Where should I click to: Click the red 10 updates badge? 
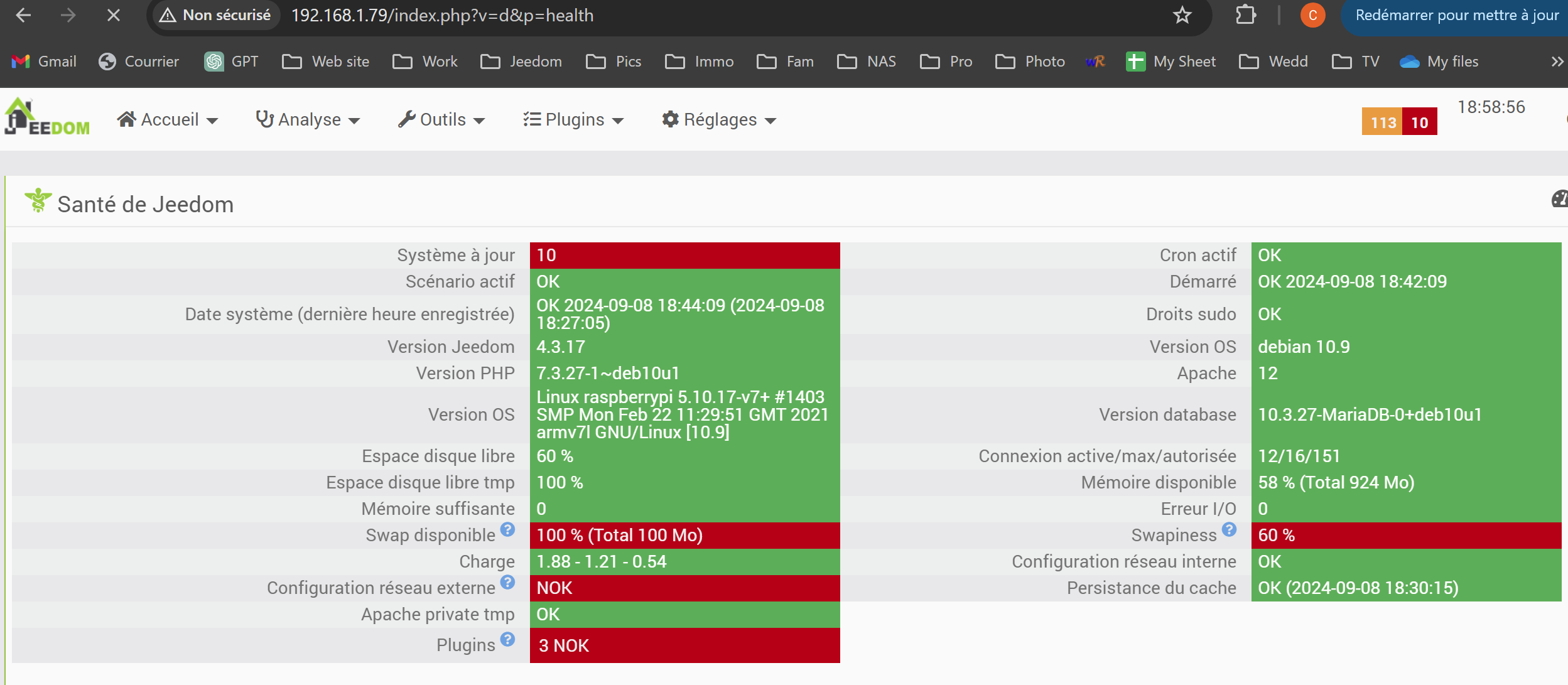(x=1419, y=122)
